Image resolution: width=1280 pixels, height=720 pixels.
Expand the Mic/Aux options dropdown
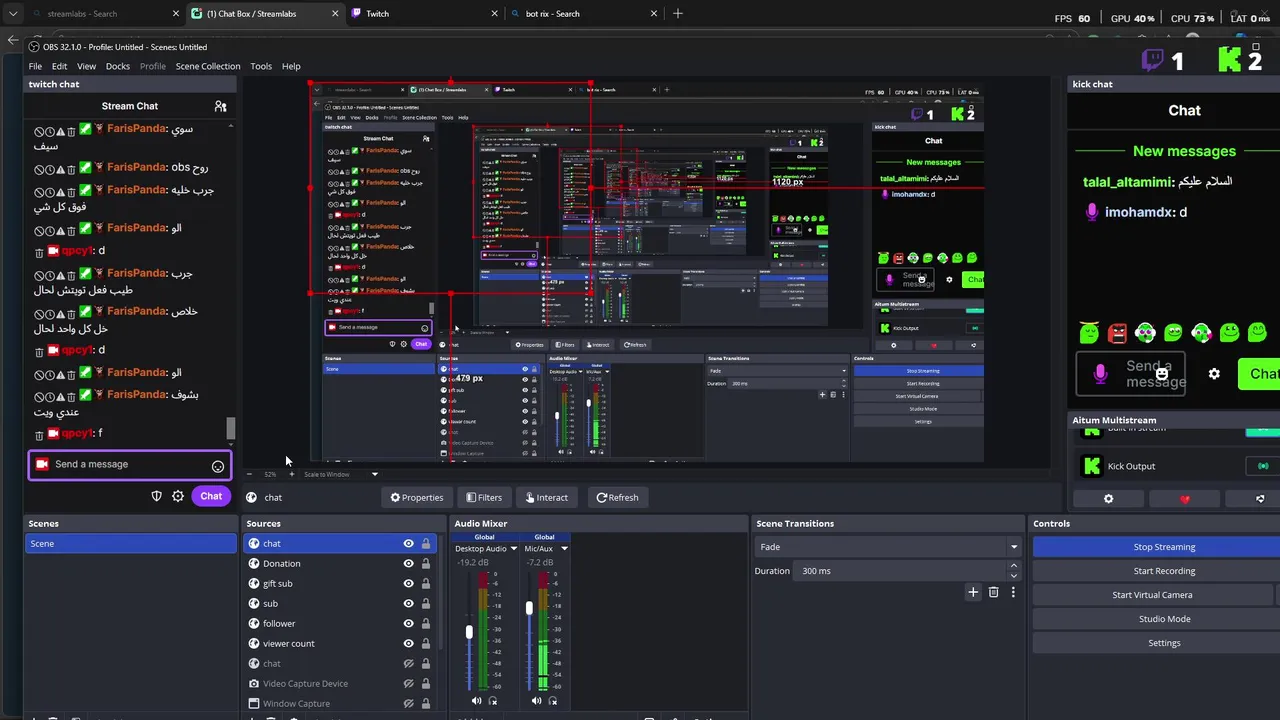564,549
